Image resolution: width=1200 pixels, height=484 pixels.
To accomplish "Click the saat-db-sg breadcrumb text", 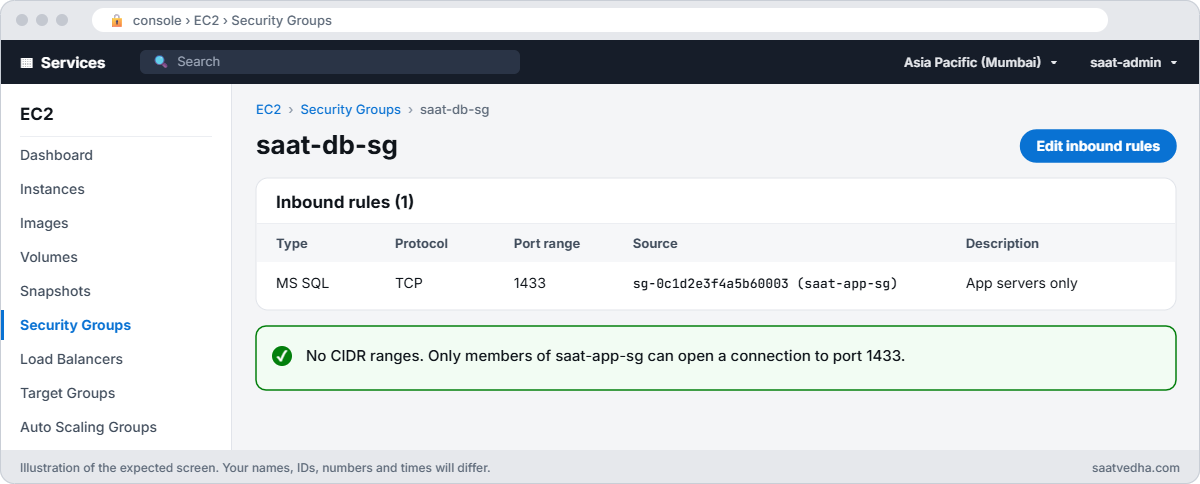I will click(x=454, y=110).
